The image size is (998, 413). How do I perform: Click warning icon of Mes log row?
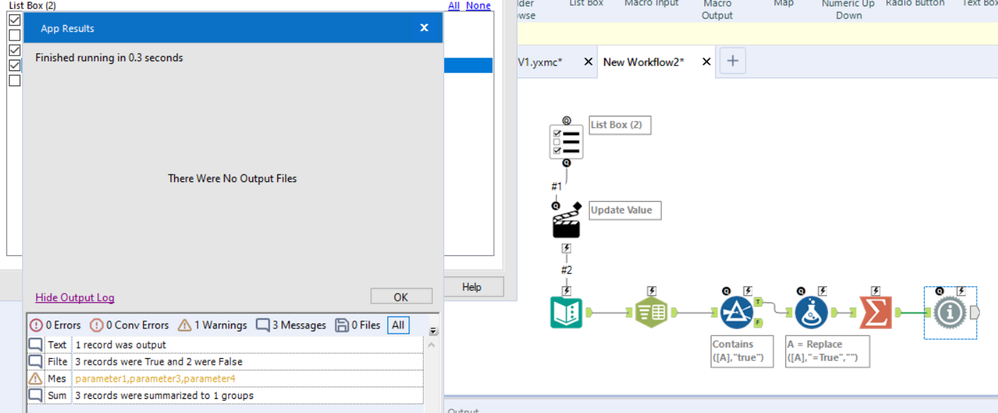point(36,379)
